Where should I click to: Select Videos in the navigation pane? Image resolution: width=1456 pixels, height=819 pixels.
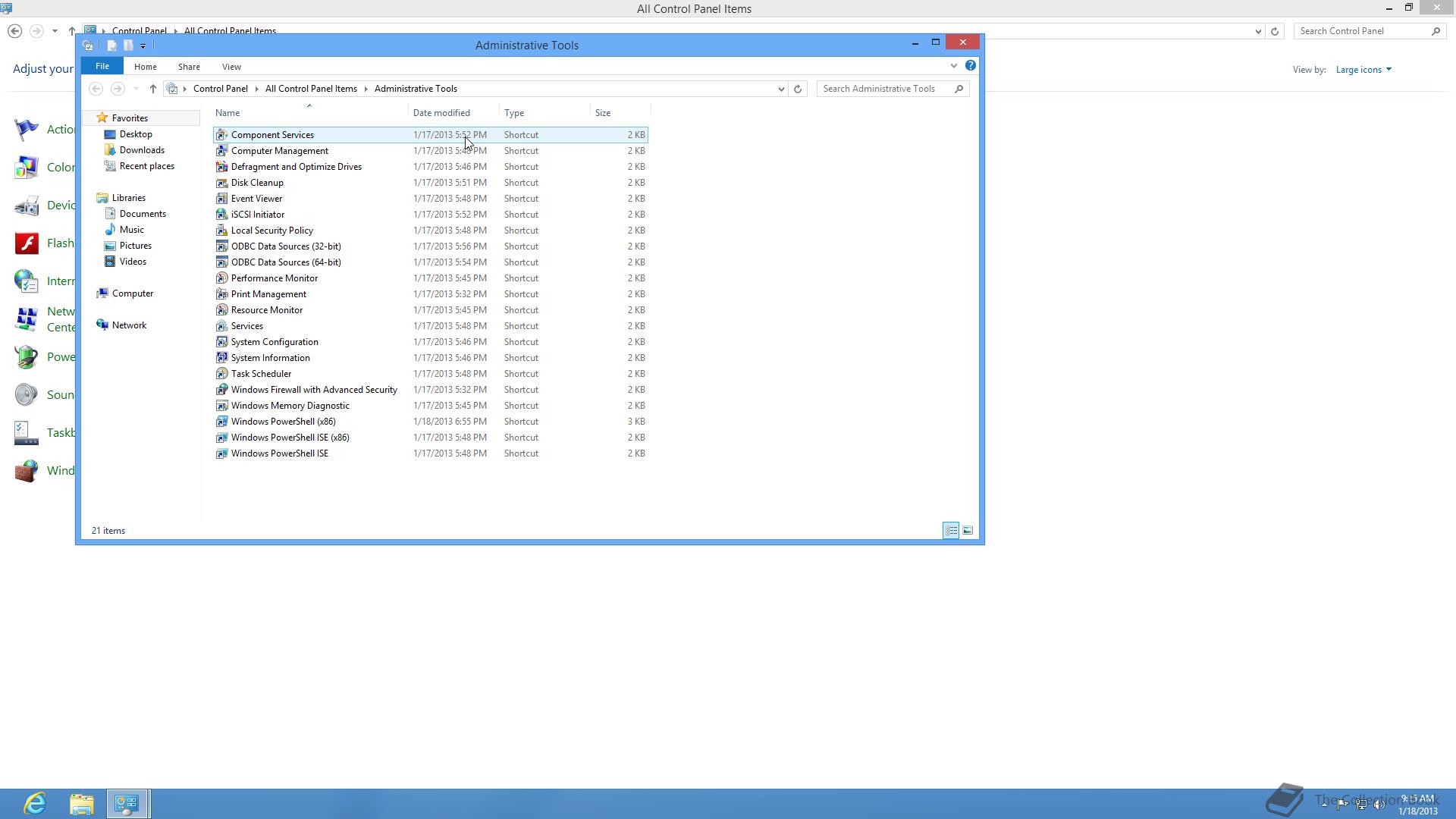pos(133,262)
